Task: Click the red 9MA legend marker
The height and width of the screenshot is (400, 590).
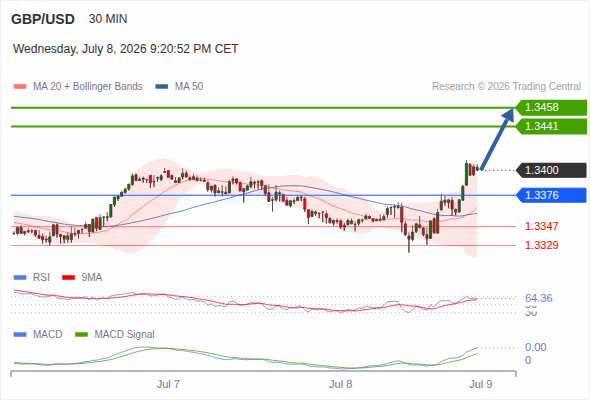Action: [68, 277]
